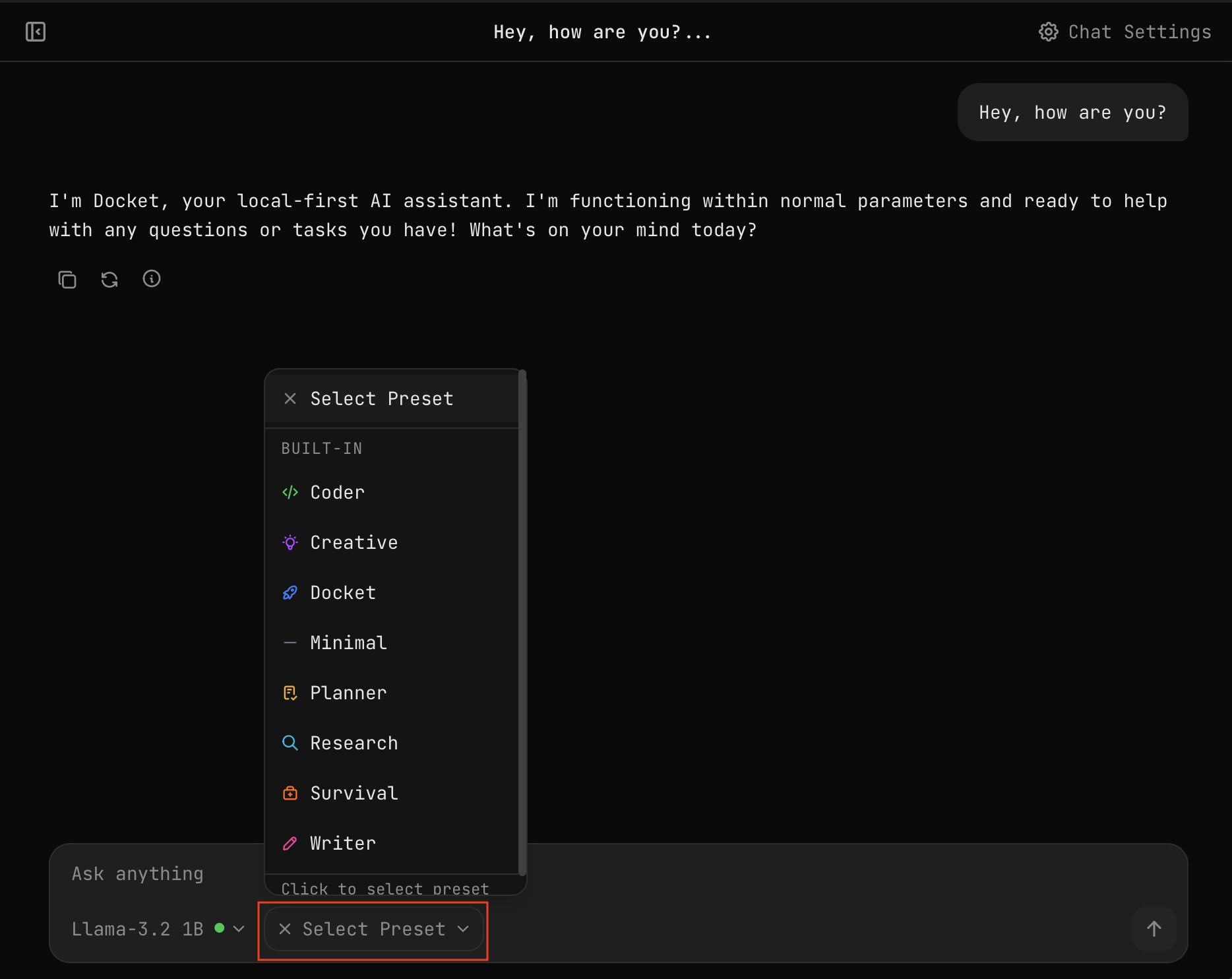Pick the Docket preset
This screenshot has height=979, width=1232.
tap(343, 592)
